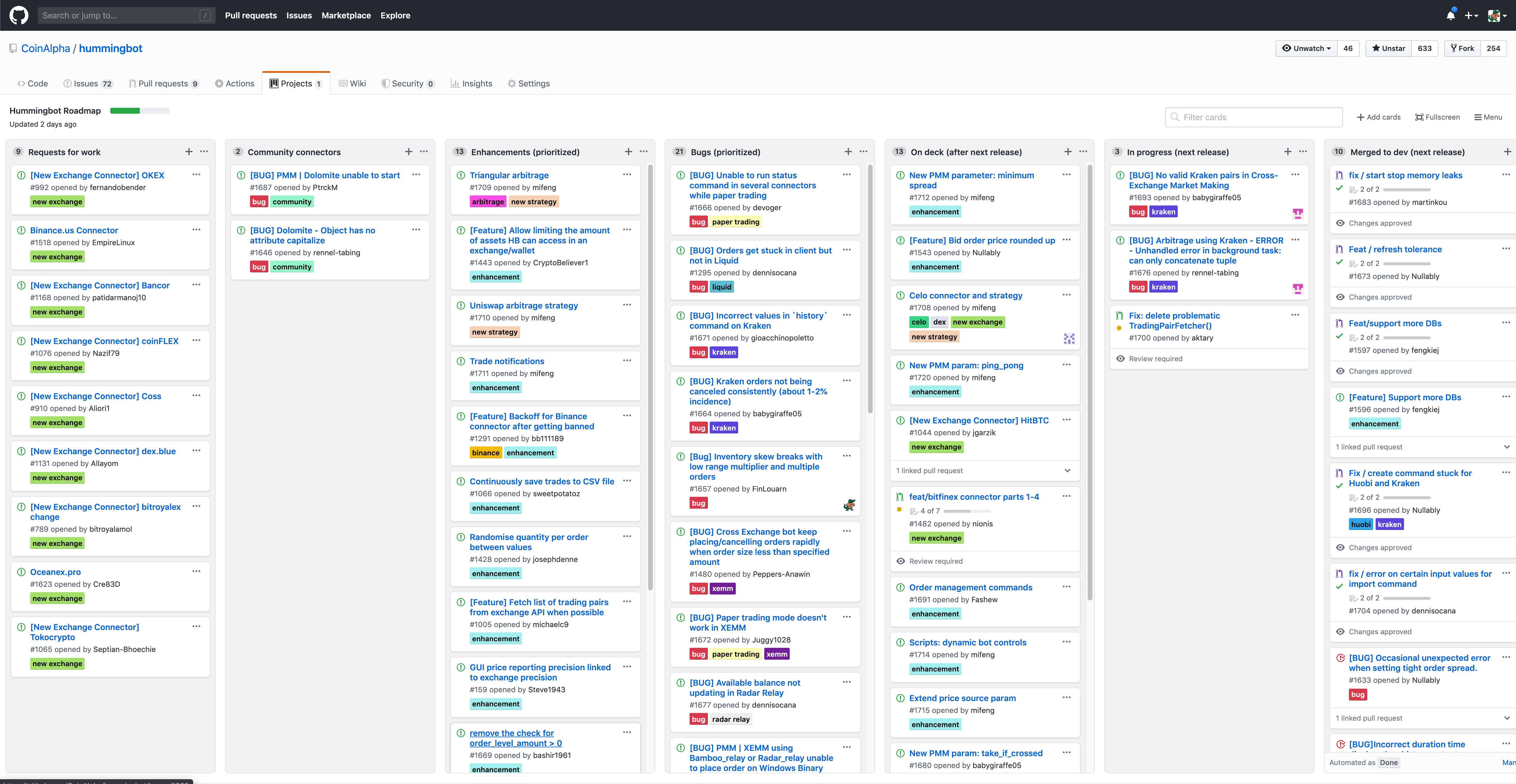Add a card to Bugs (prioritized)
Image resolution: width=1516 pixels, height=784 pixels.
point(848,152)
